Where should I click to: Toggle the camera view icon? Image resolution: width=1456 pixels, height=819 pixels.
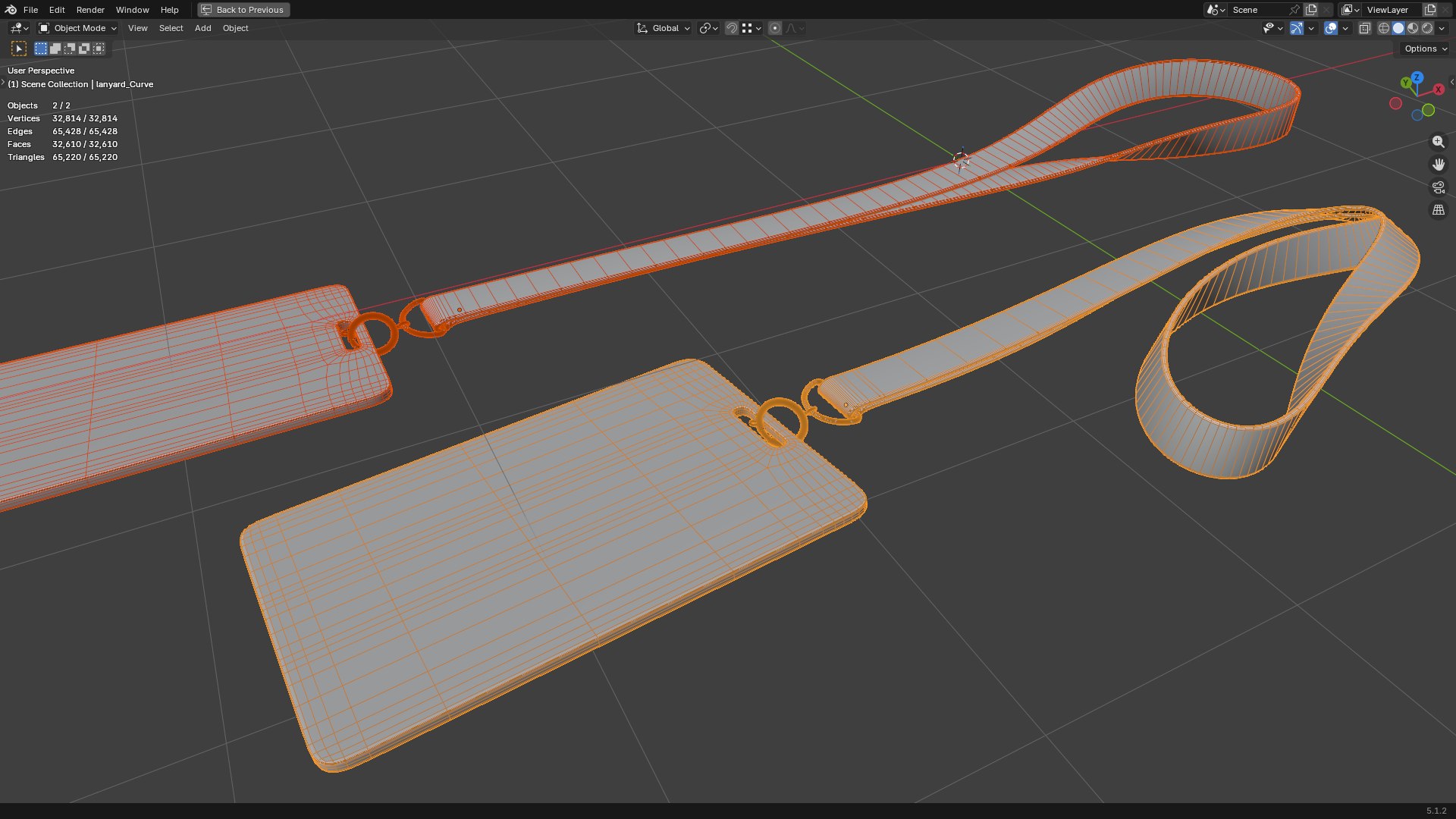pos(1439,187)
